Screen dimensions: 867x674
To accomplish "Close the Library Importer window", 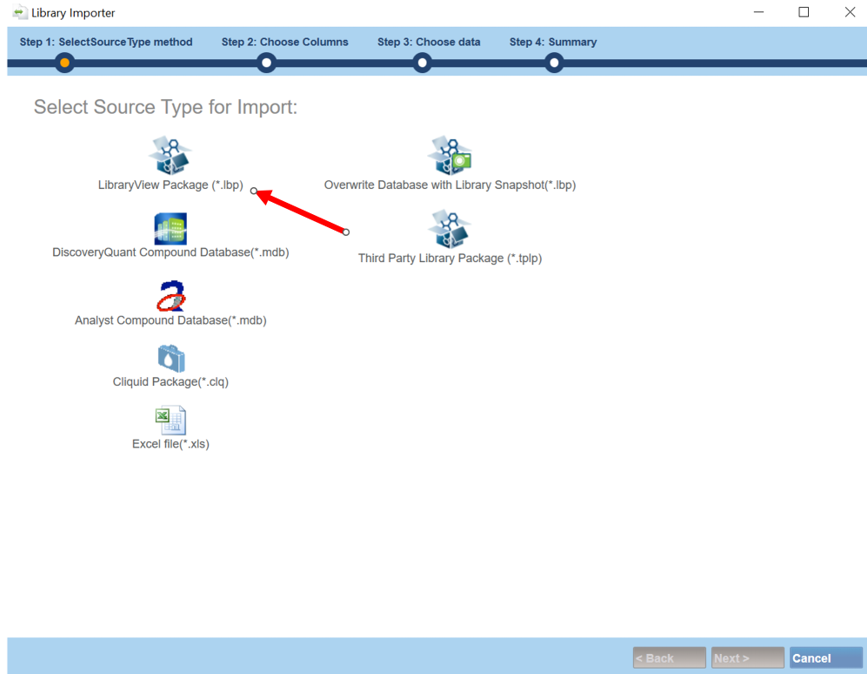I will tap(850, 12).
